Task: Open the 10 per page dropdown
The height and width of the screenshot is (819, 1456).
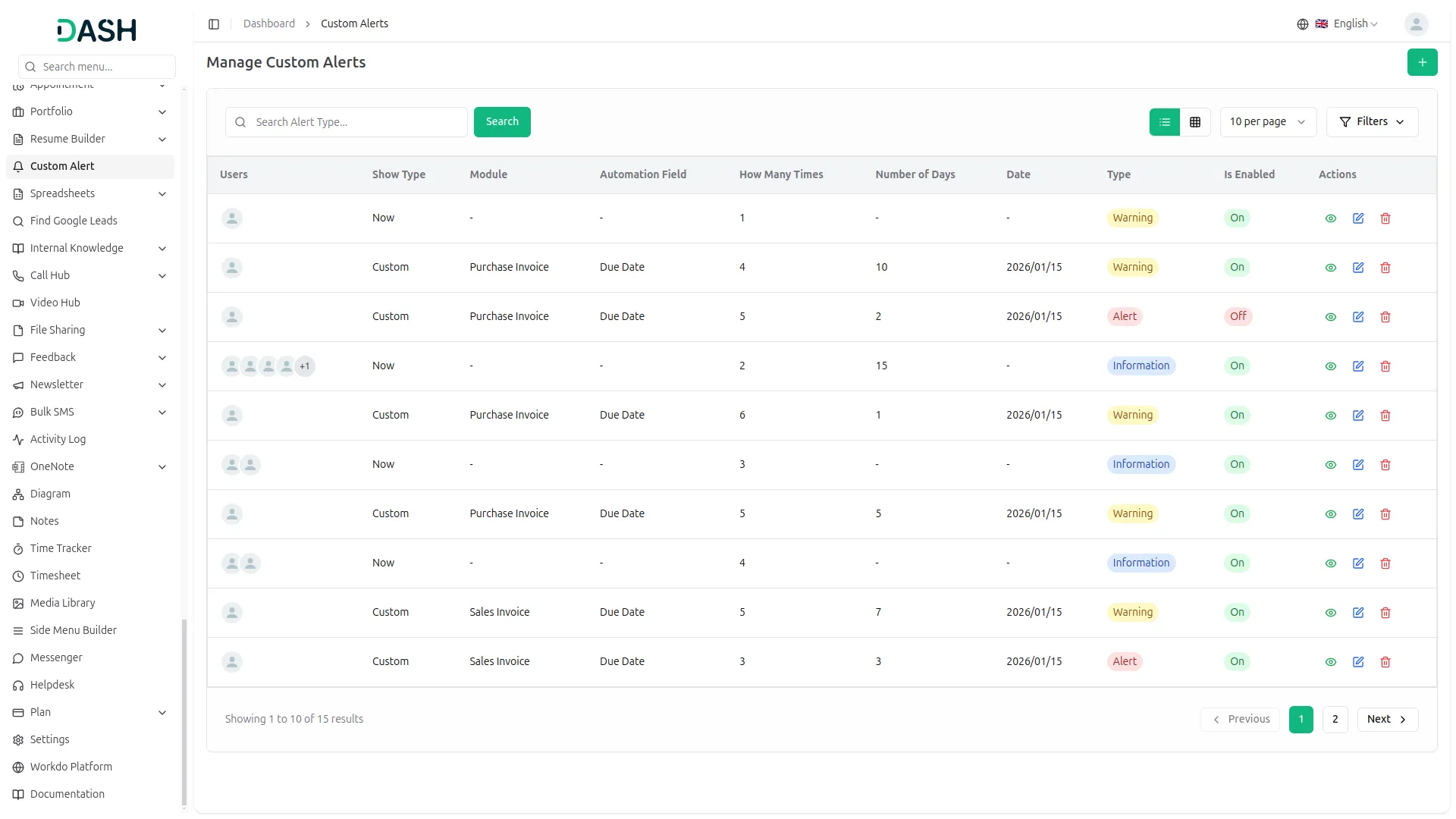Action: (1267, 122)
